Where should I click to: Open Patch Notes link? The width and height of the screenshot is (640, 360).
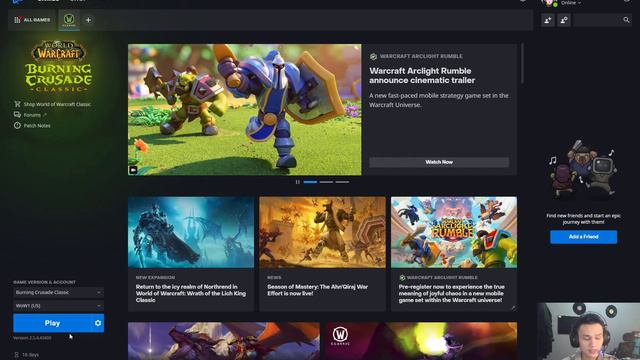pyautogui.click(x=37, y=126)
